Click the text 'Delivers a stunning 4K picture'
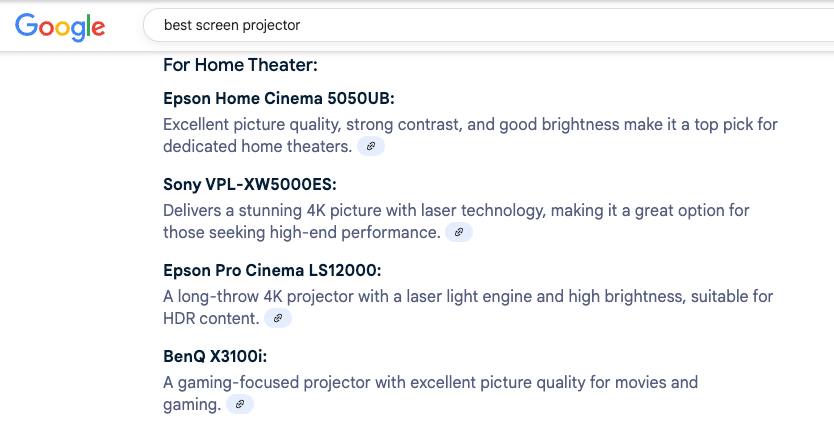Viewport: 834px width, 430px height. (275, 211)
